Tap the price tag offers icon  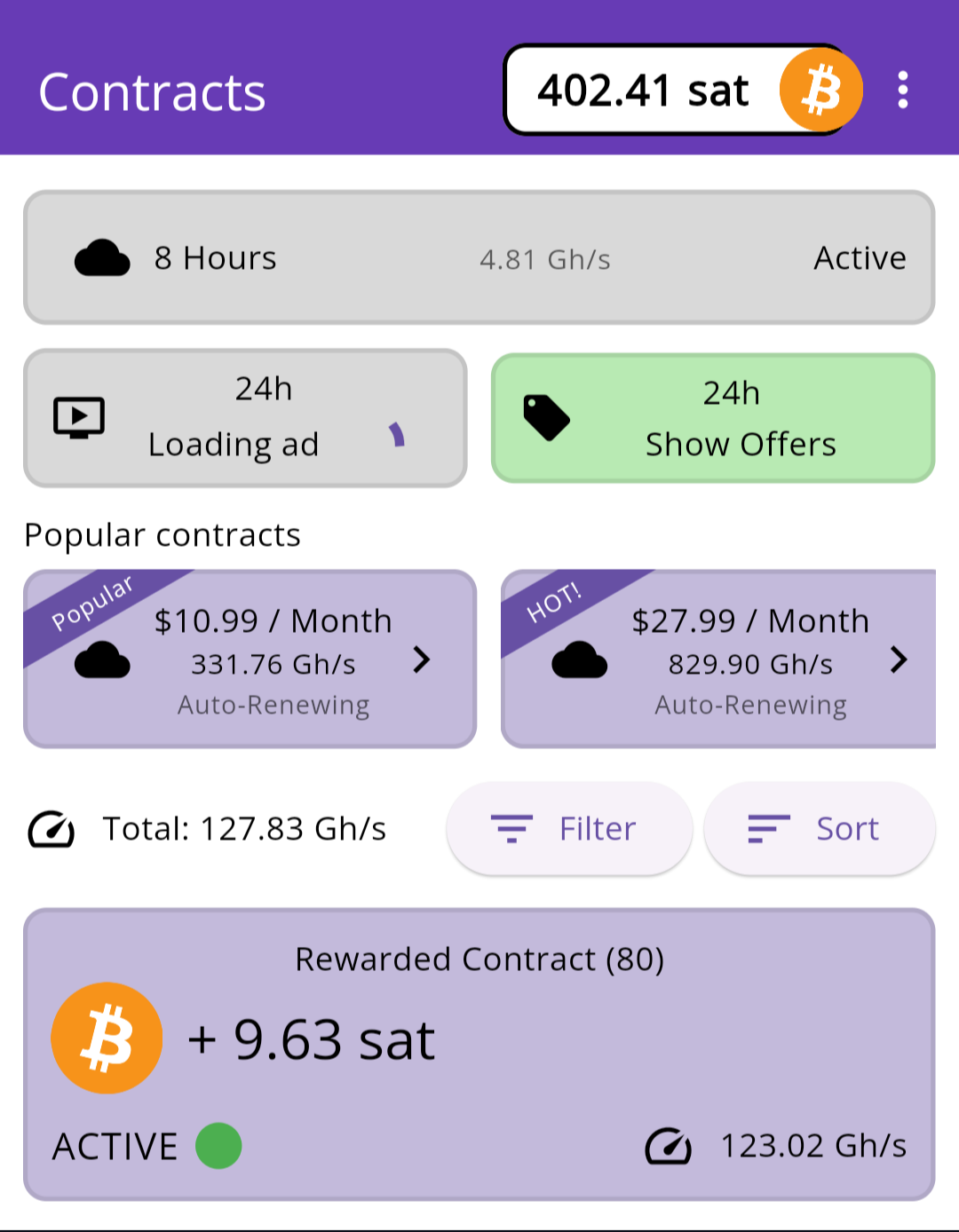pyautogui.click(x=546, y=417)
